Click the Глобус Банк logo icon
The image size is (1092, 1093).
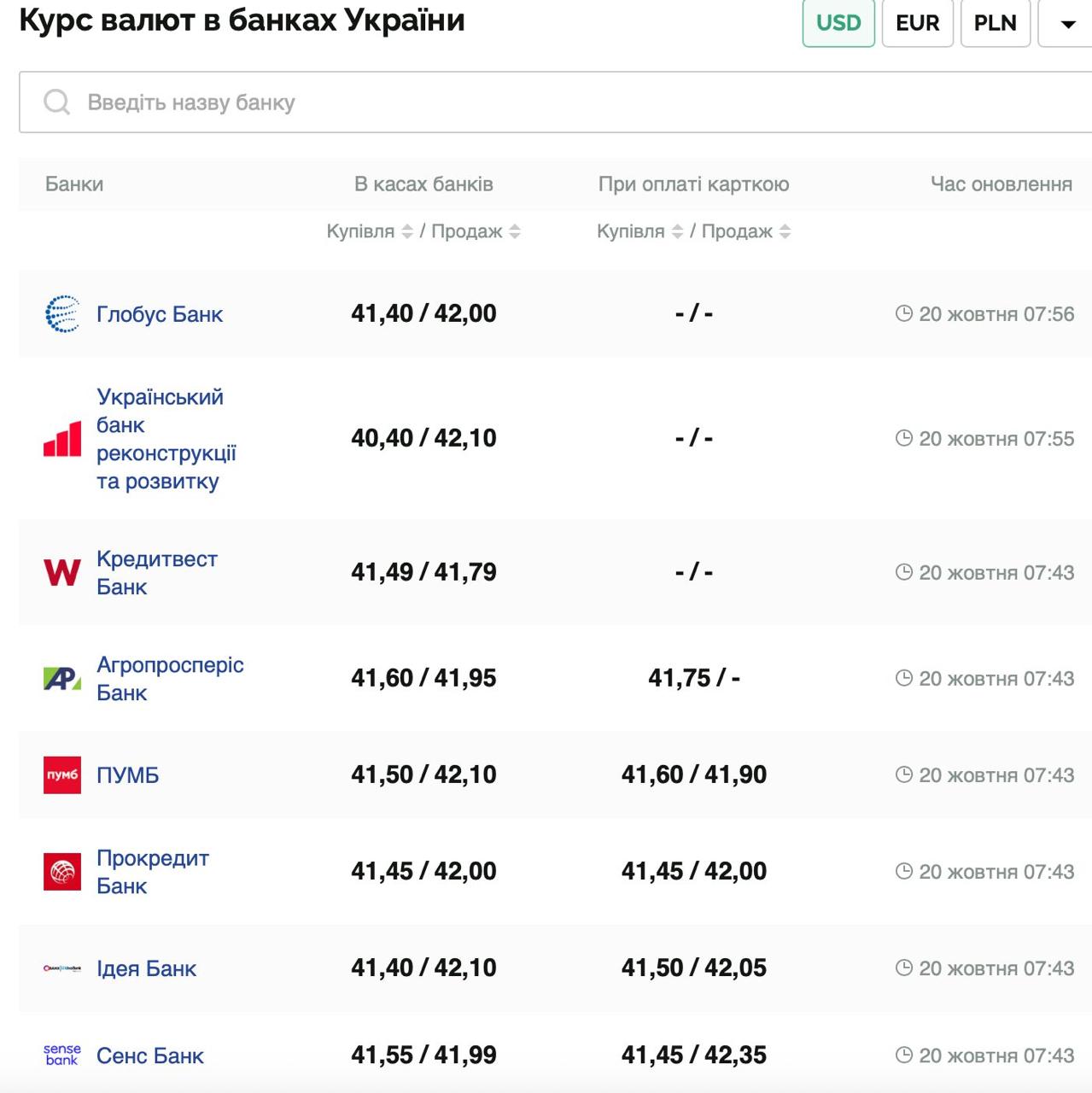(x=62, y=314)
